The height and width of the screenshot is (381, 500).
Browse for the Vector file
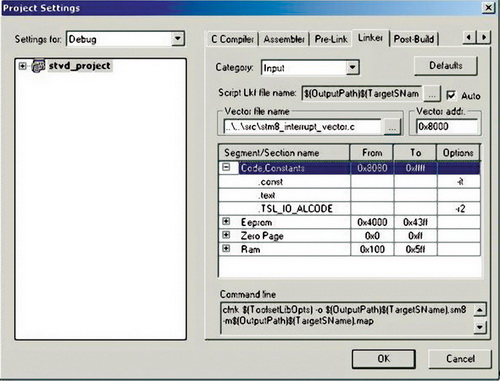point(392,127)
